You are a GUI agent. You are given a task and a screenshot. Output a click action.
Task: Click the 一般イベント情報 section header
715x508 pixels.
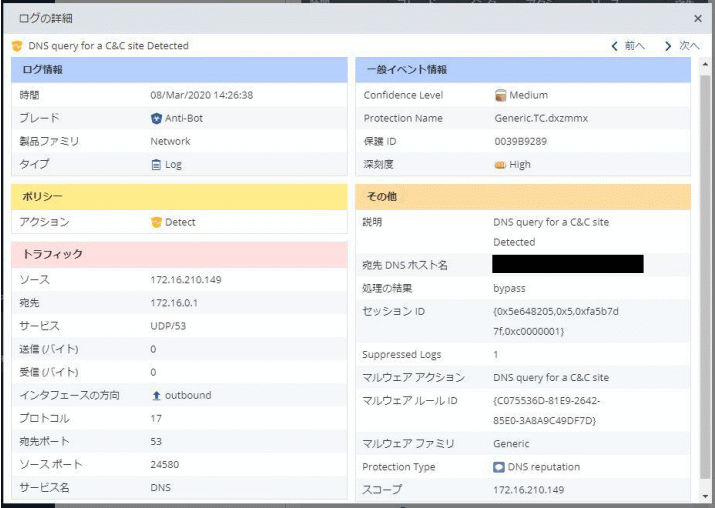522,70
